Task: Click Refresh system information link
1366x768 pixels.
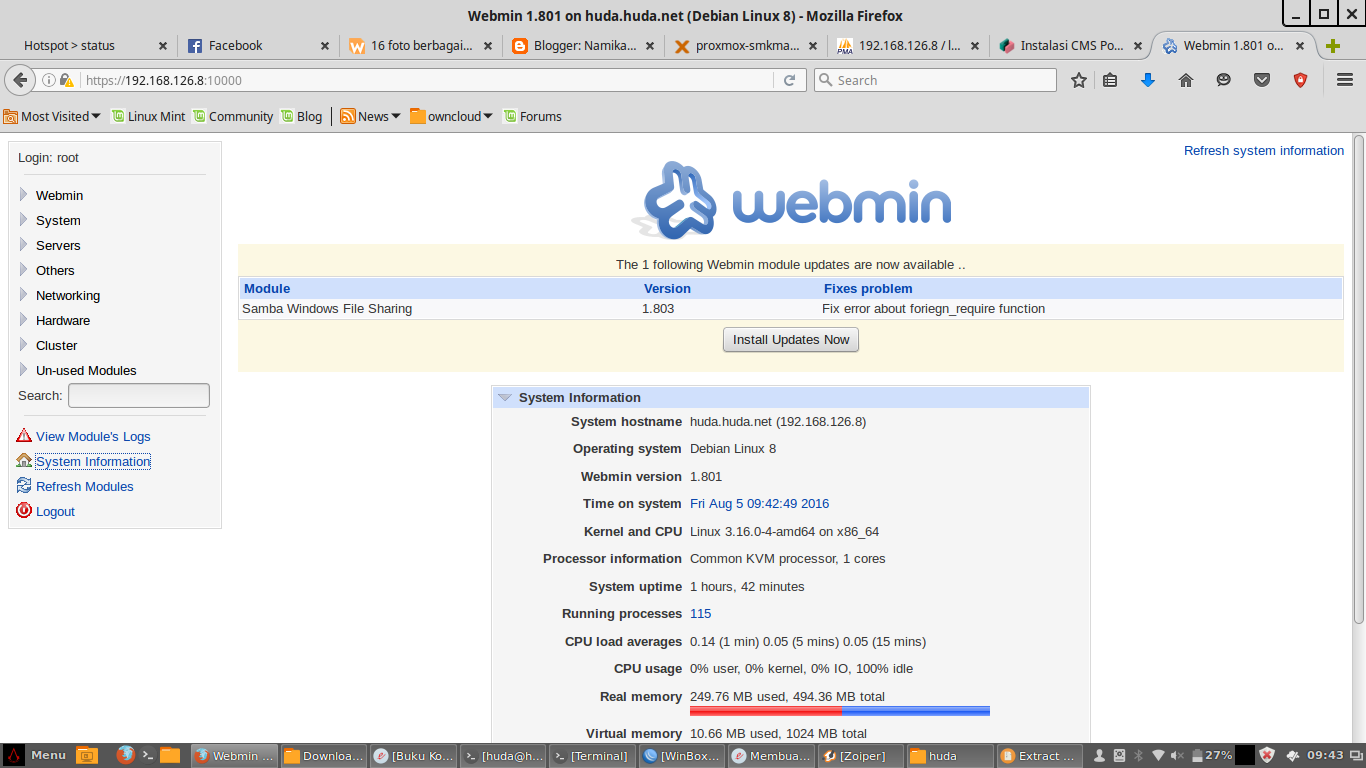Action: 1264,151
